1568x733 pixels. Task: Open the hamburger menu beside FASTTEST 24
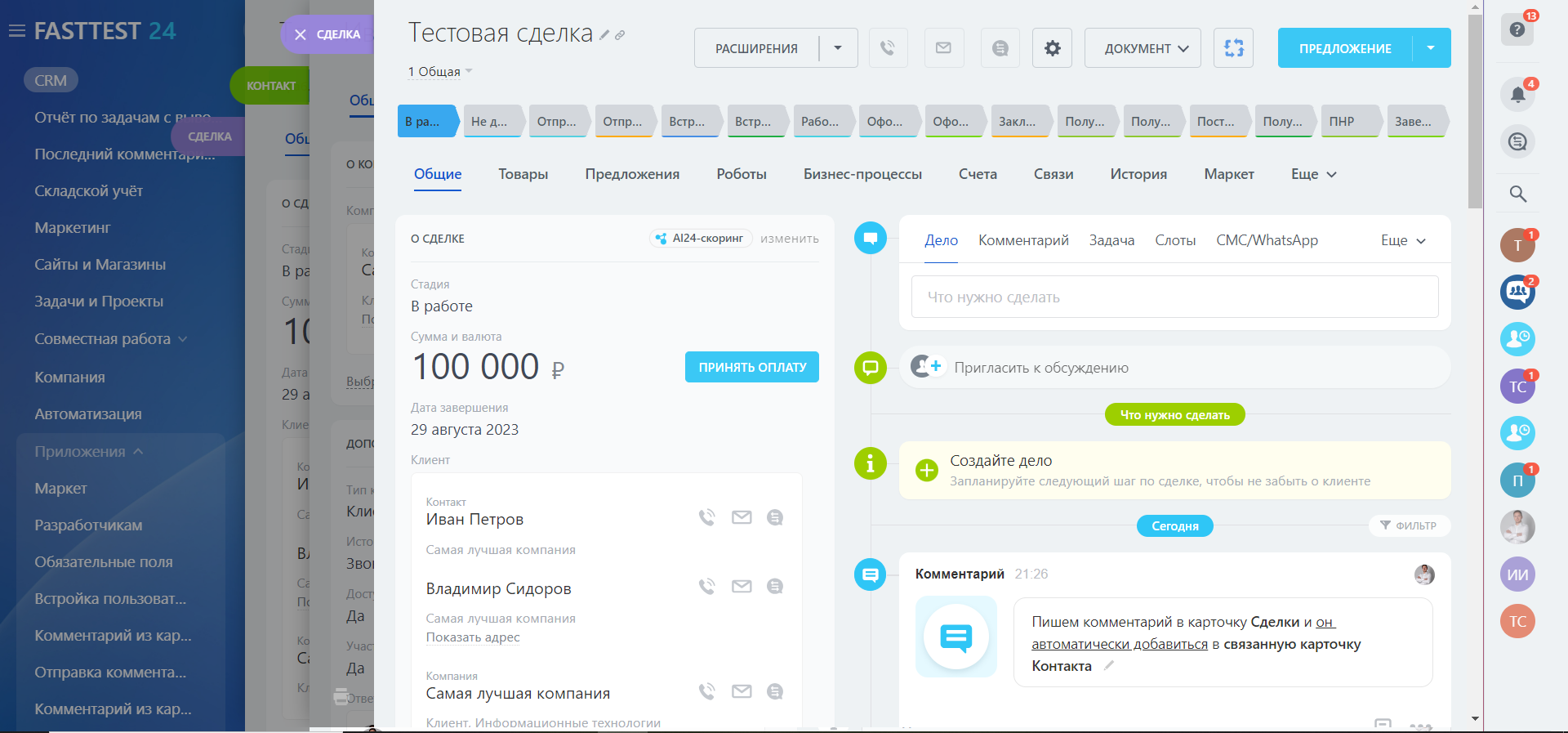pos(16,31)
